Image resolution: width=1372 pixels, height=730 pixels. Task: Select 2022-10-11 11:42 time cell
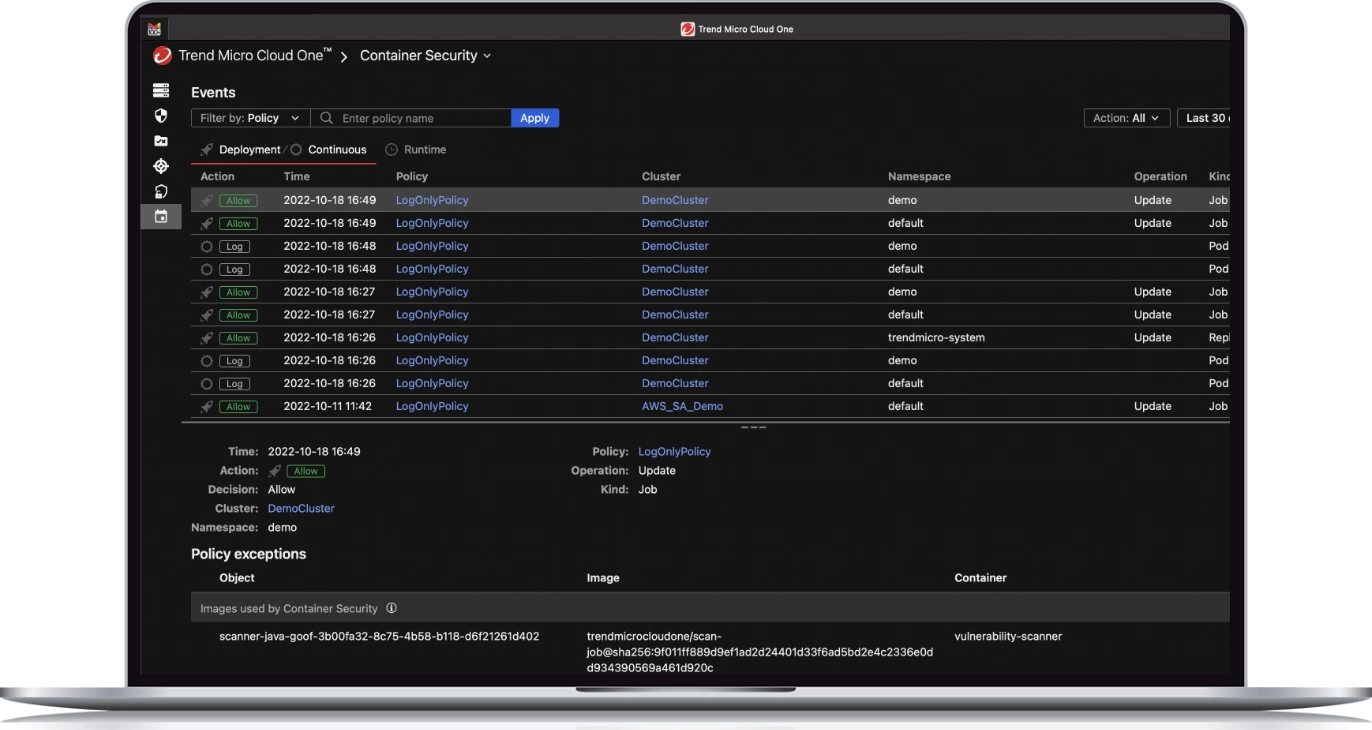point(327,407)
